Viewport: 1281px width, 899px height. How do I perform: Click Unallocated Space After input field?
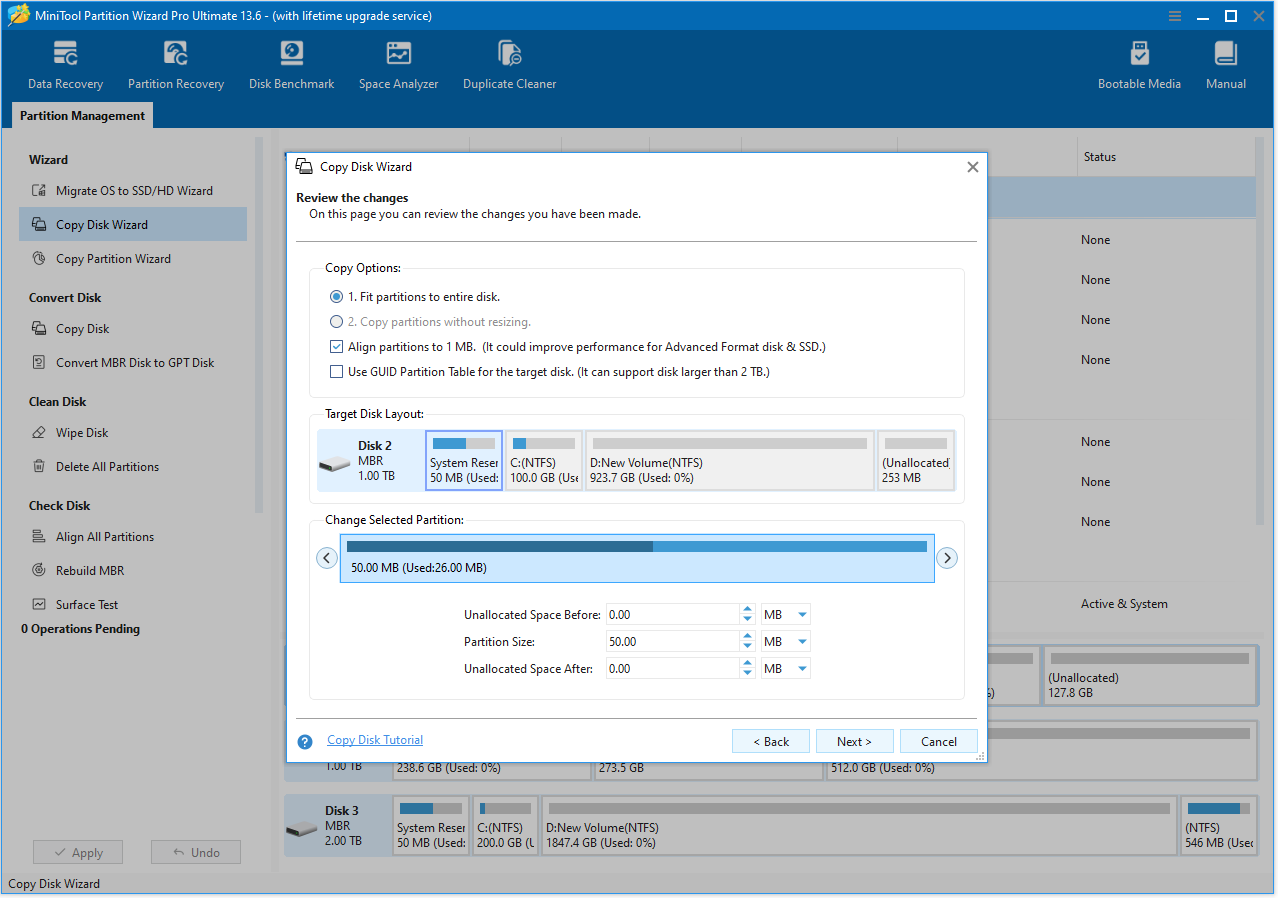pos(672,669)
